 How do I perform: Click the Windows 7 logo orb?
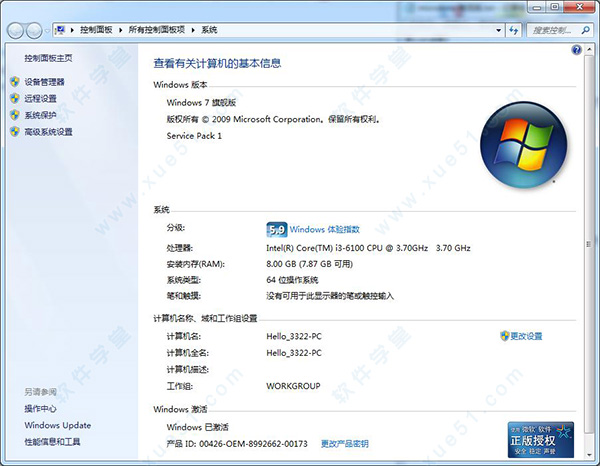coord(523,145)
